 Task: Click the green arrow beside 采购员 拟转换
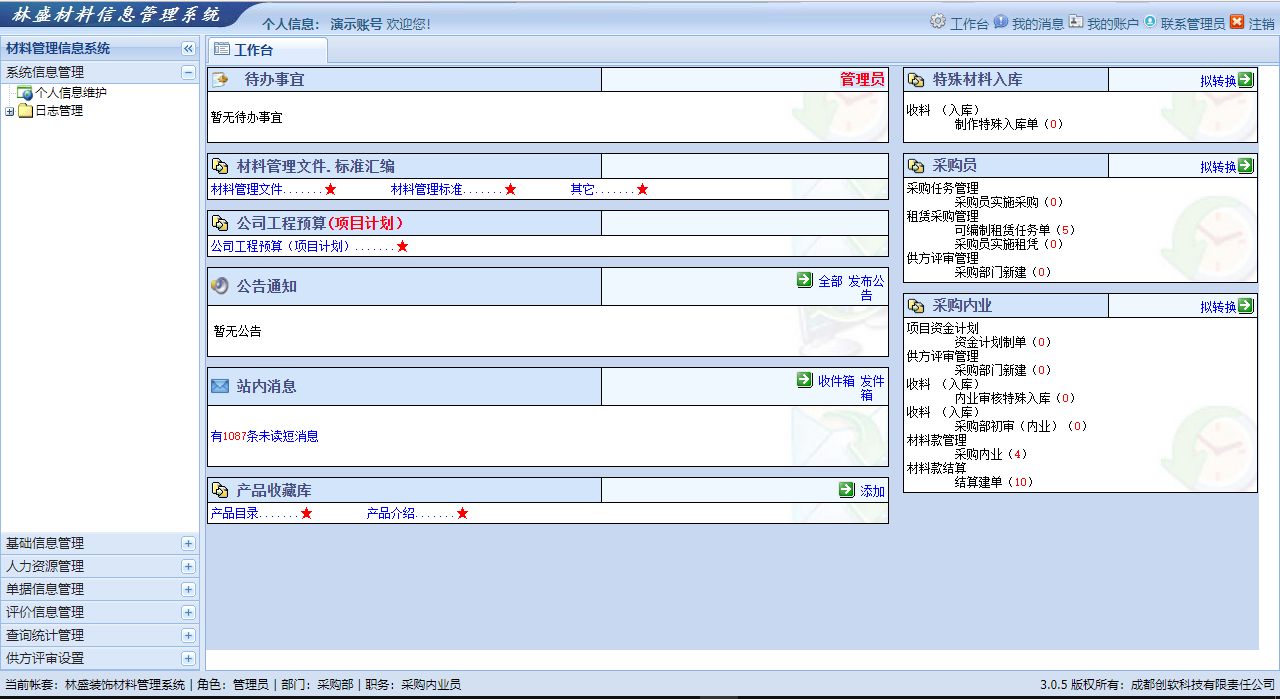(1245, 166)
